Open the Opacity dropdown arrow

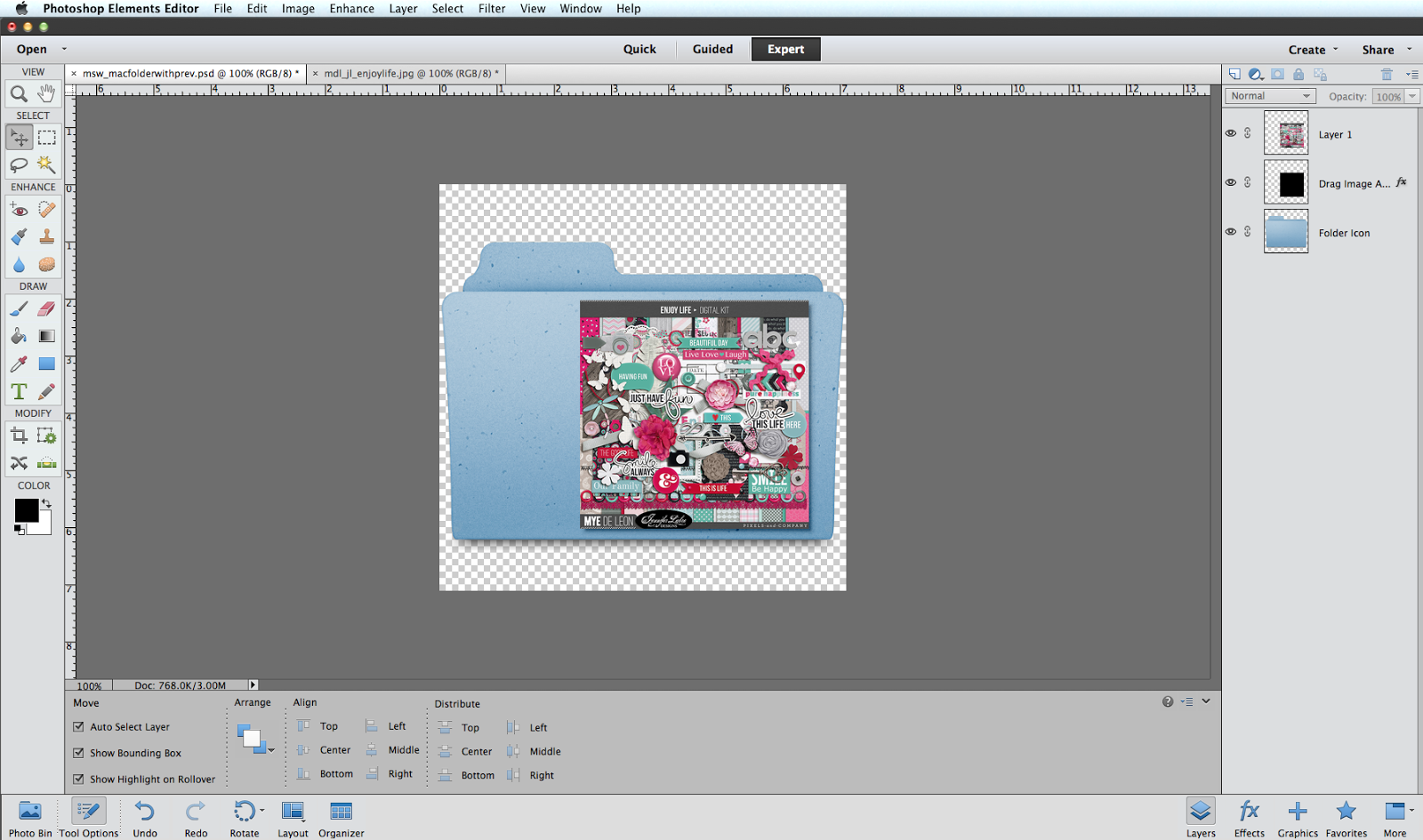[1411, 96]
